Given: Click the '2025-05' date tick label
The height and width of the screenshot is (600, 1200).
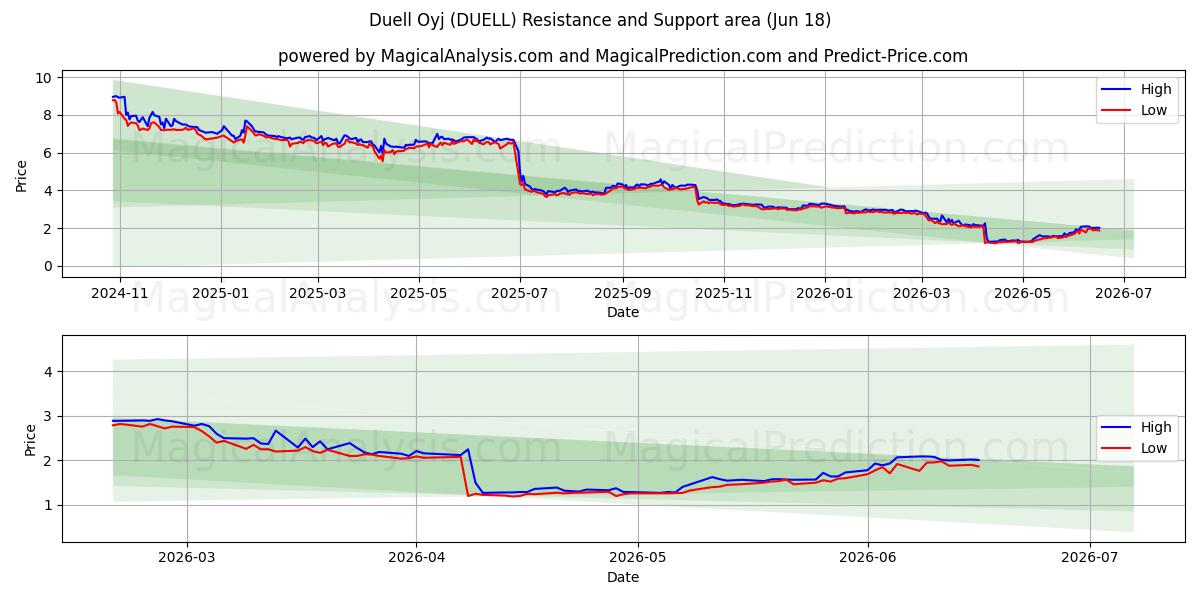Looking at the screenshot, I should point(418,293).
